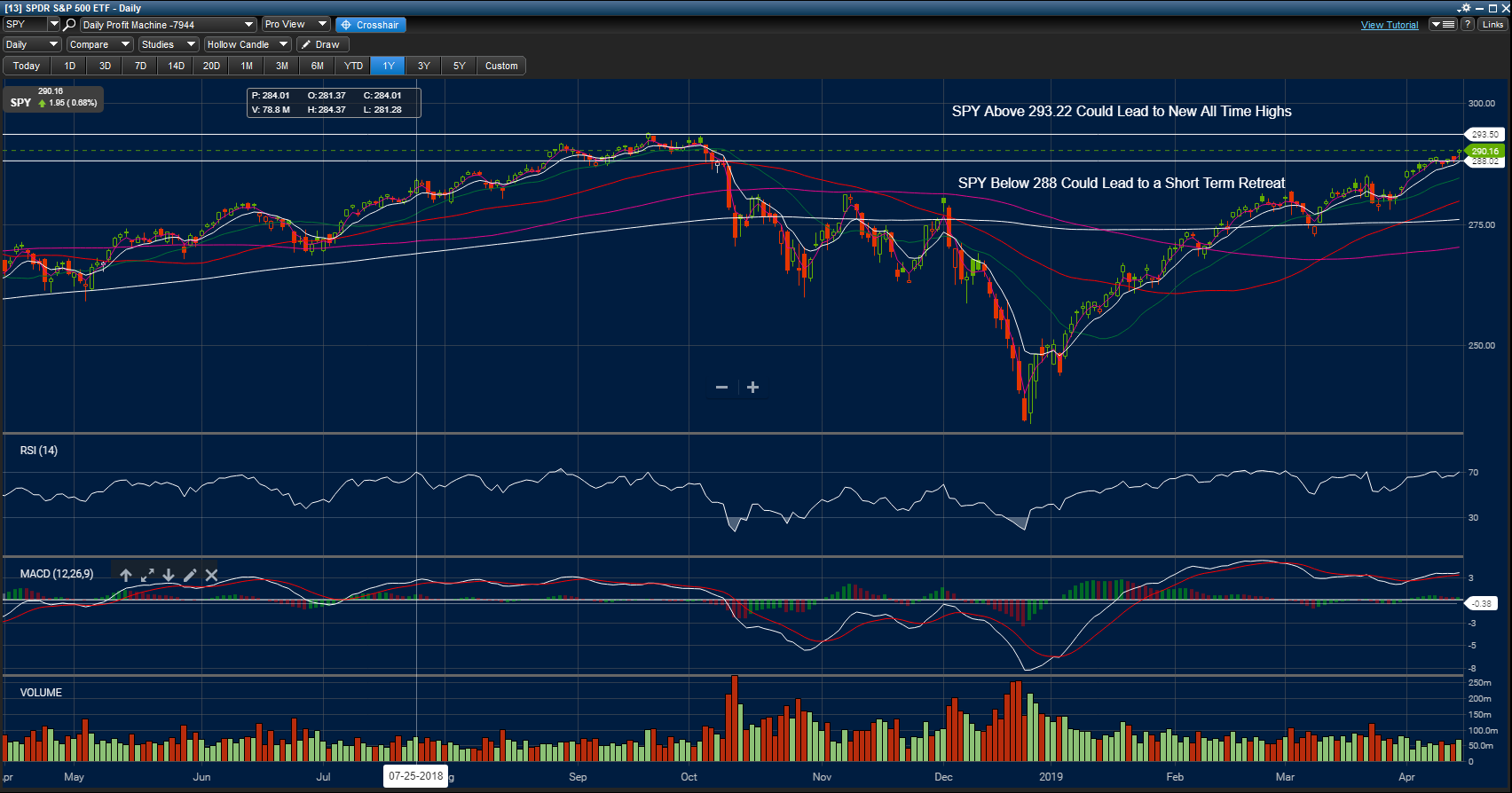Image resolution: width=1512 pixels, height=793 pixels.
Task: Open the View Tutorial link
Action: [1390, 25]
